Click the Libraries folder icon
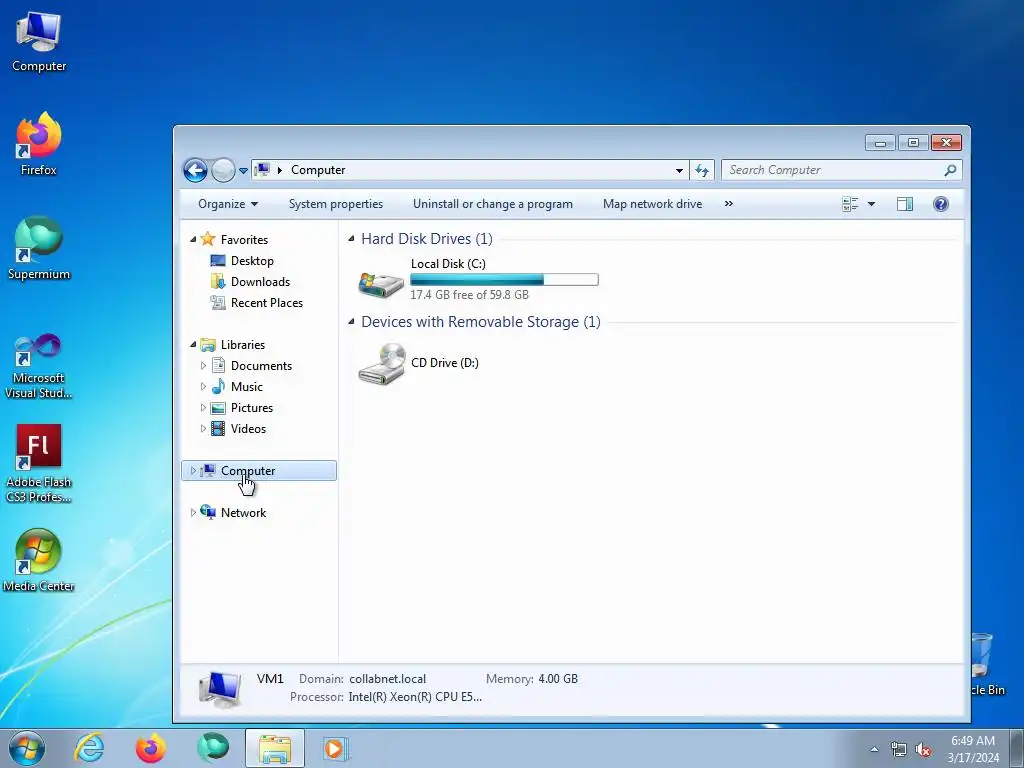The image size is (1024, 768). (x=208, y=344)
